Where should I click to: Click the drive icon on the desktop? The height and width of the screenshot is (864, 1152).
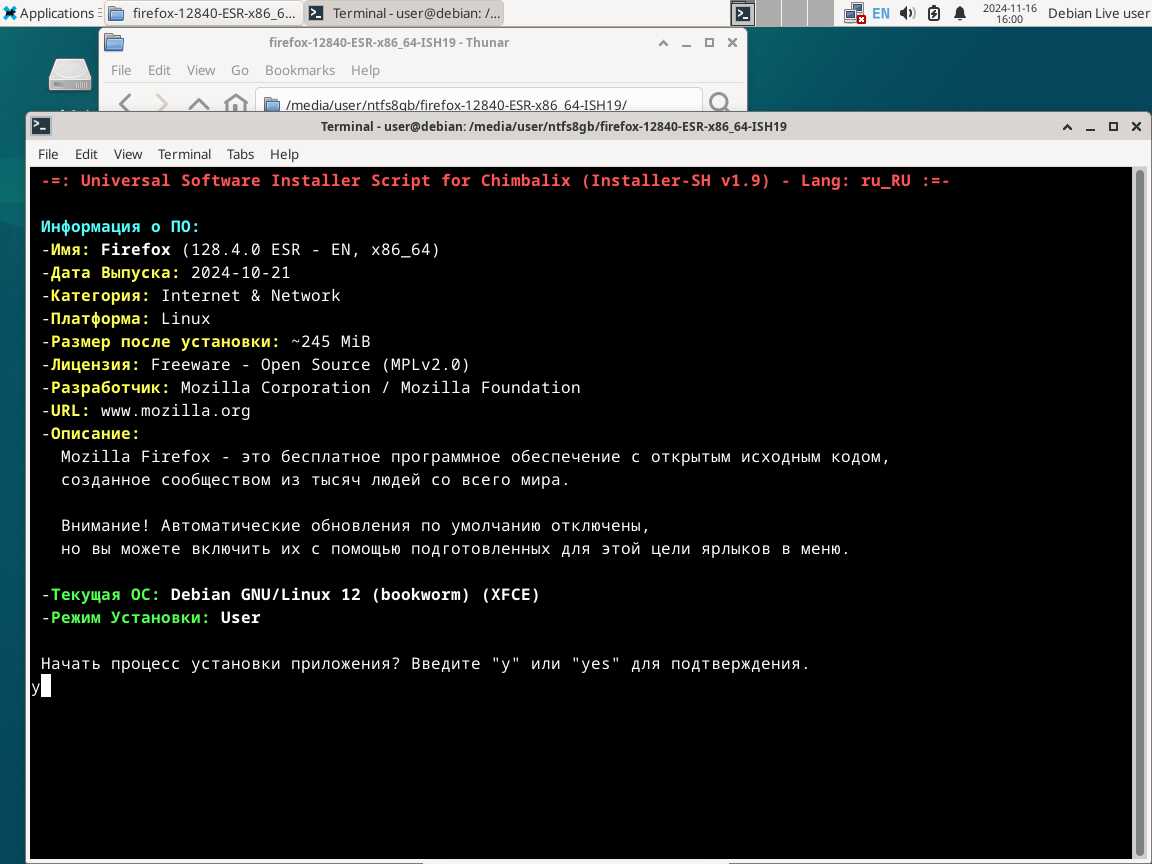click(x=70, y=76)
